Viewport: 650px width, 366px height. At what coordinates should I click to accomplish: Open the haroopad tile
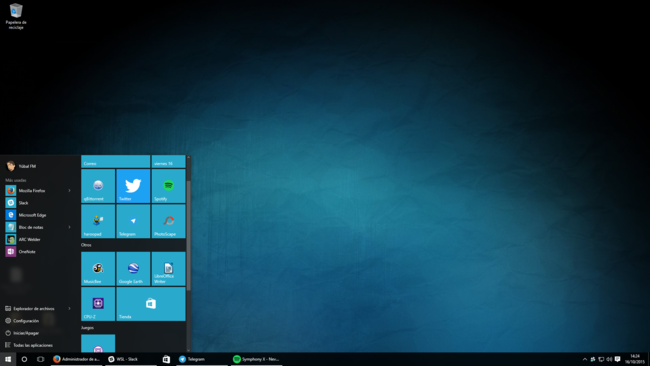coord(98,221)
